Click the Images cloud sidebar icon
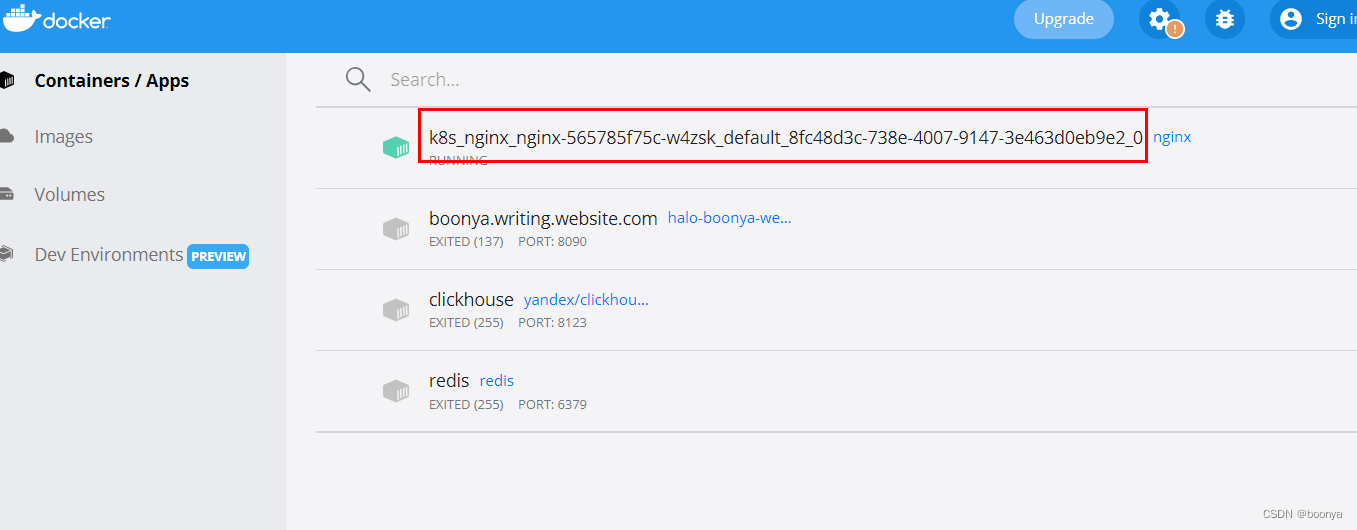 pyautogui.click(x=6, y=136)
